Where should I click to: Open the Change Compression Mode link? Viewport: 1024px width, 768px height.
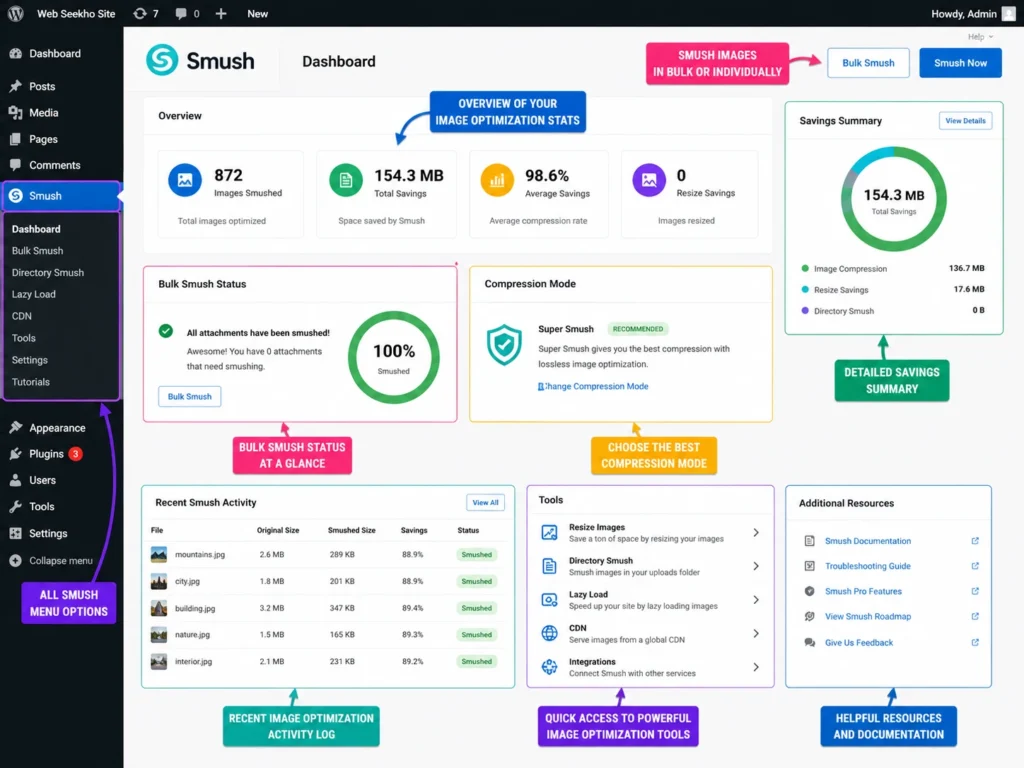593,387
